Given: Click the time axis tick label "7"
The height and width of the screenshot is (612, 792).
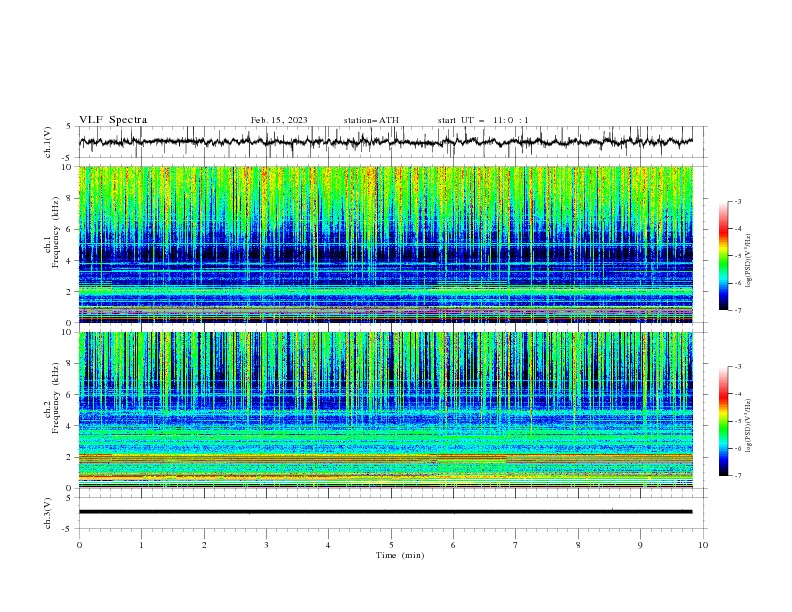Looking at the screenshot, I should pyautogui.click(x=516, y=545).
